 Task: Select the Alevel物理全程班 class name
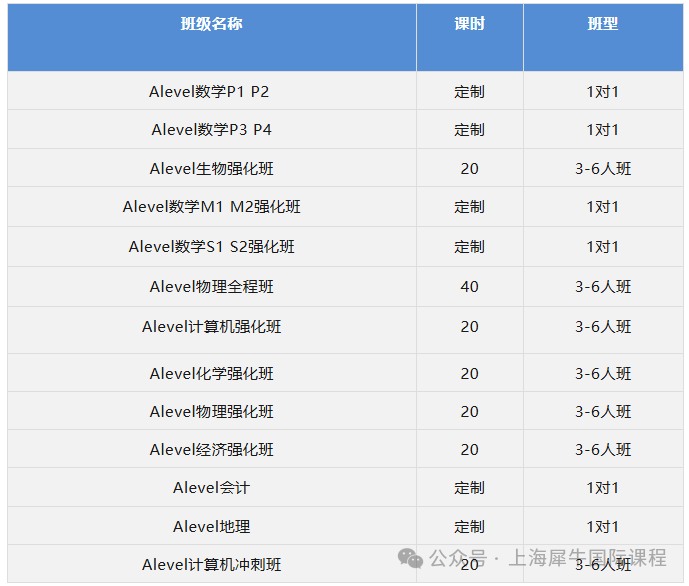click(x=211, y=287)
